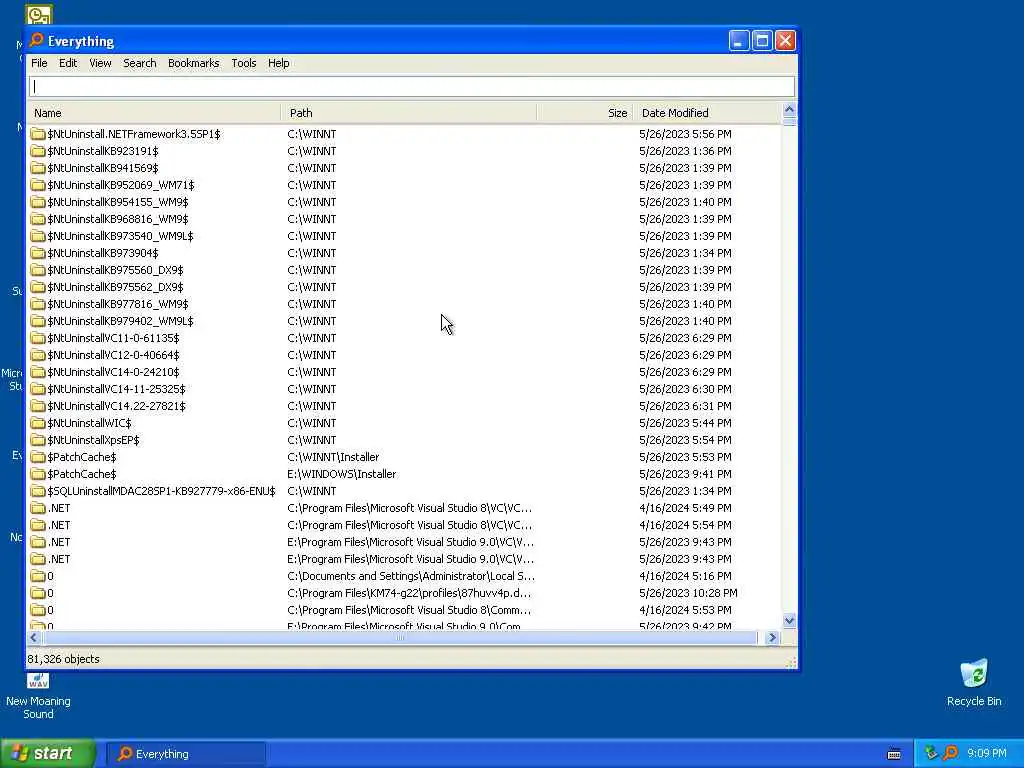Click folder icon of $NtUninstallKB923191$
The width and height of the screenshot is (1024, 768).
pyautogui.click(x=38, y=151)
